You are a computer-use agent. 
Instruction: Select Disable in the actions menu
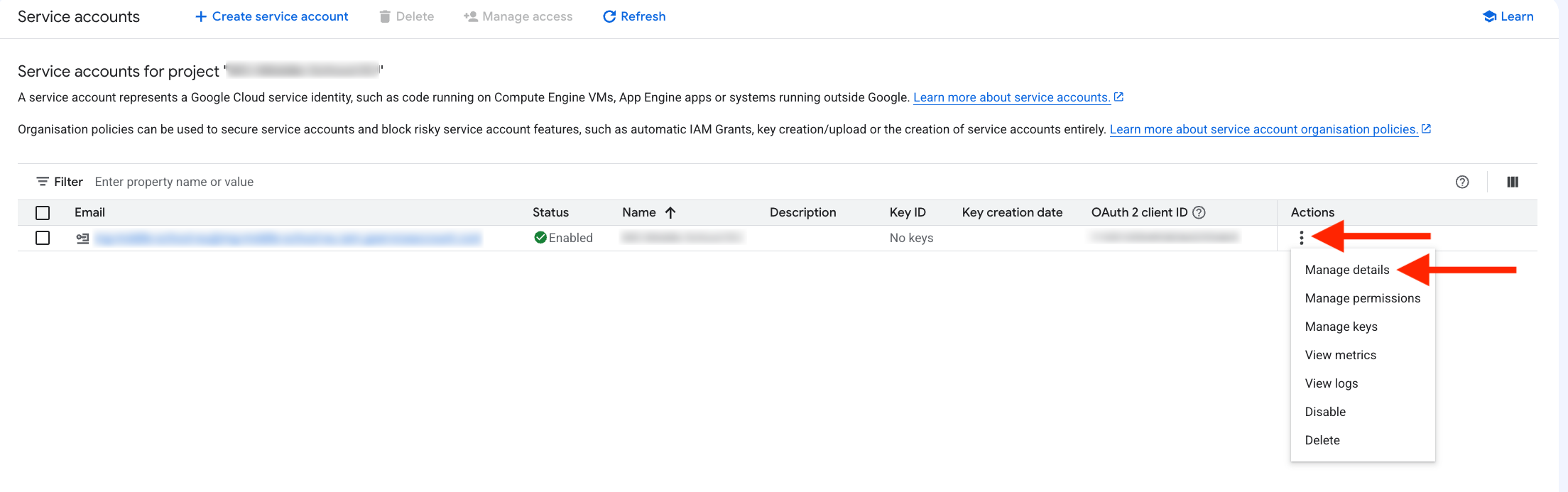tap(1325, 412)
